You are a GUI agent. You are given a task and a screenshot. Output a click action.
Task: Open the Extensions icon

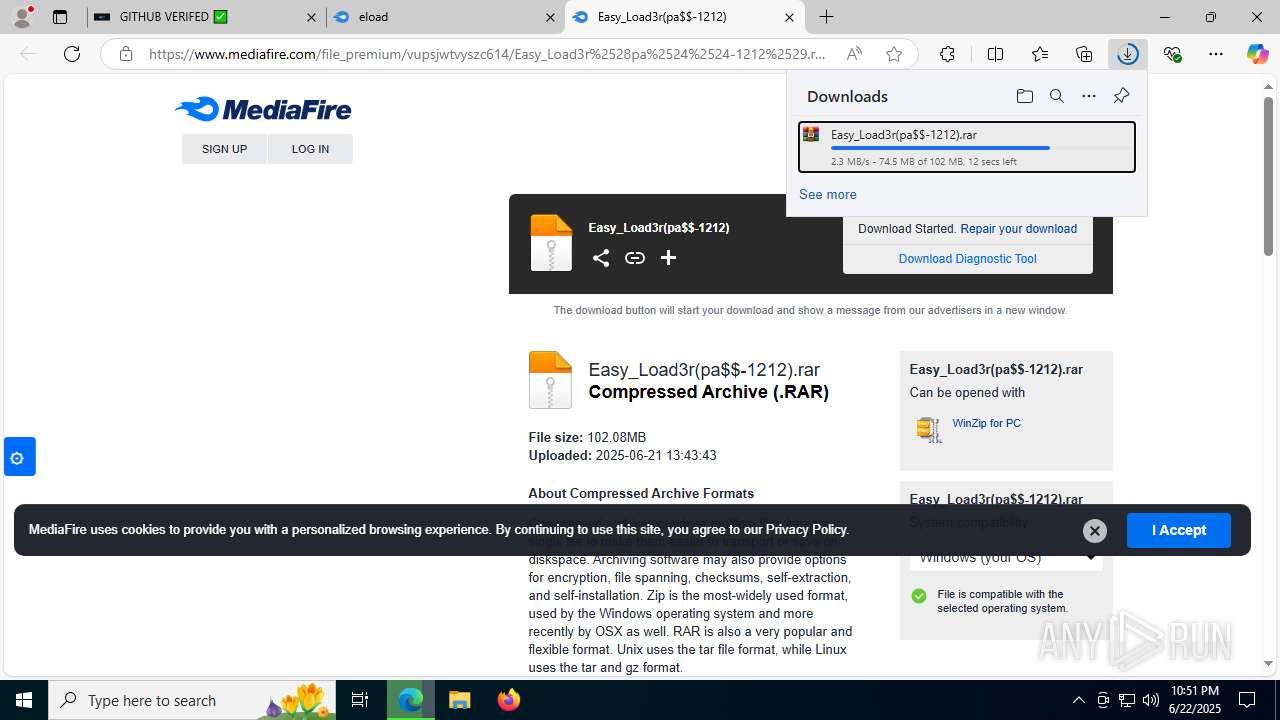coord(947,54)
